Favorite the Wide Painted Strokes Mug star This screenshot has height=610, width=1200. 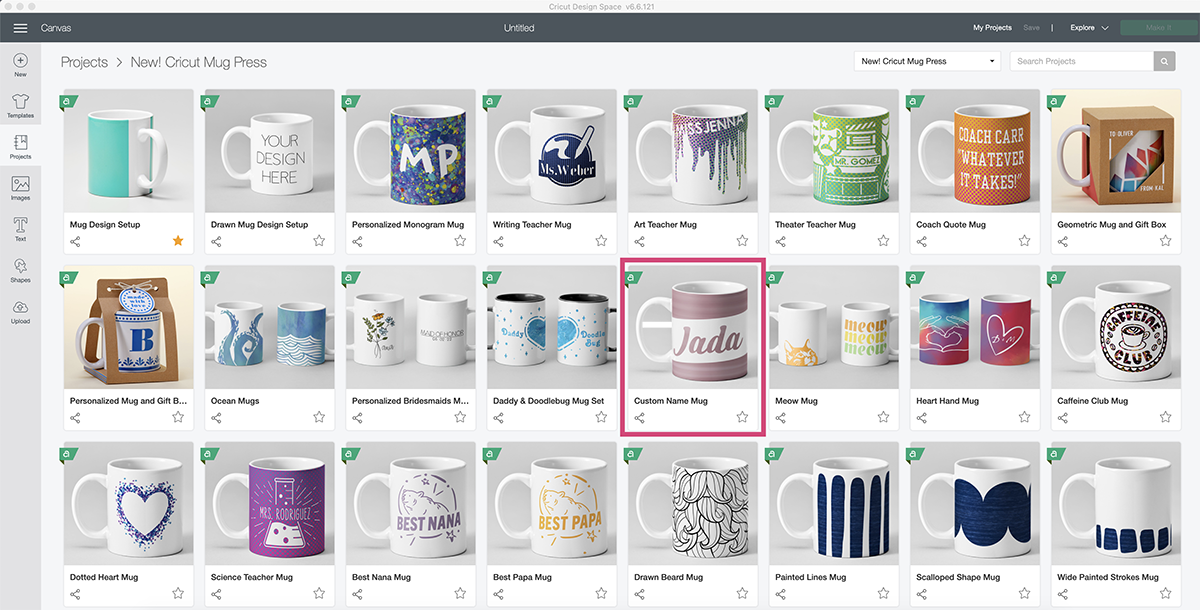click(1165, 593)
